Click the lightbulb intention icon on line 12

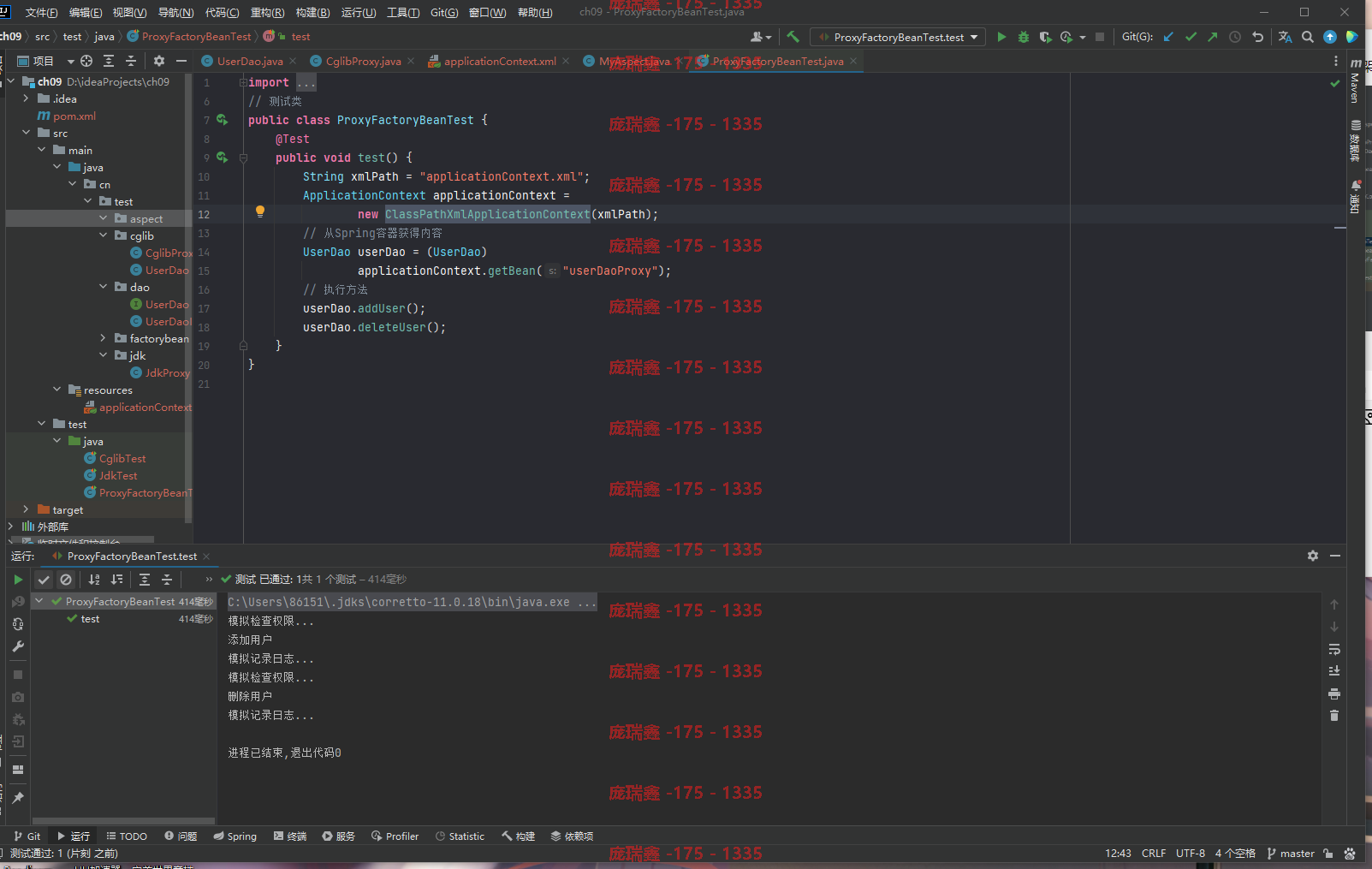click(260, 211)
